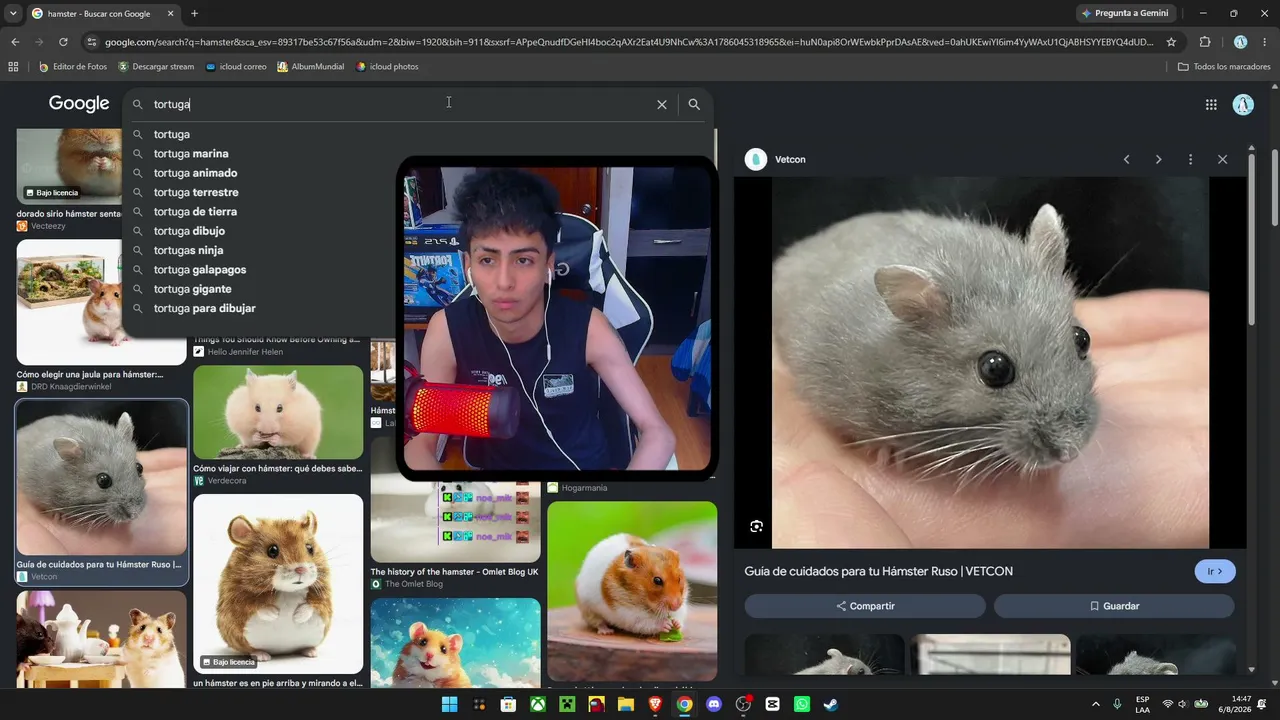
Task: Open the Google account avatar menu
Action: 1243,105
